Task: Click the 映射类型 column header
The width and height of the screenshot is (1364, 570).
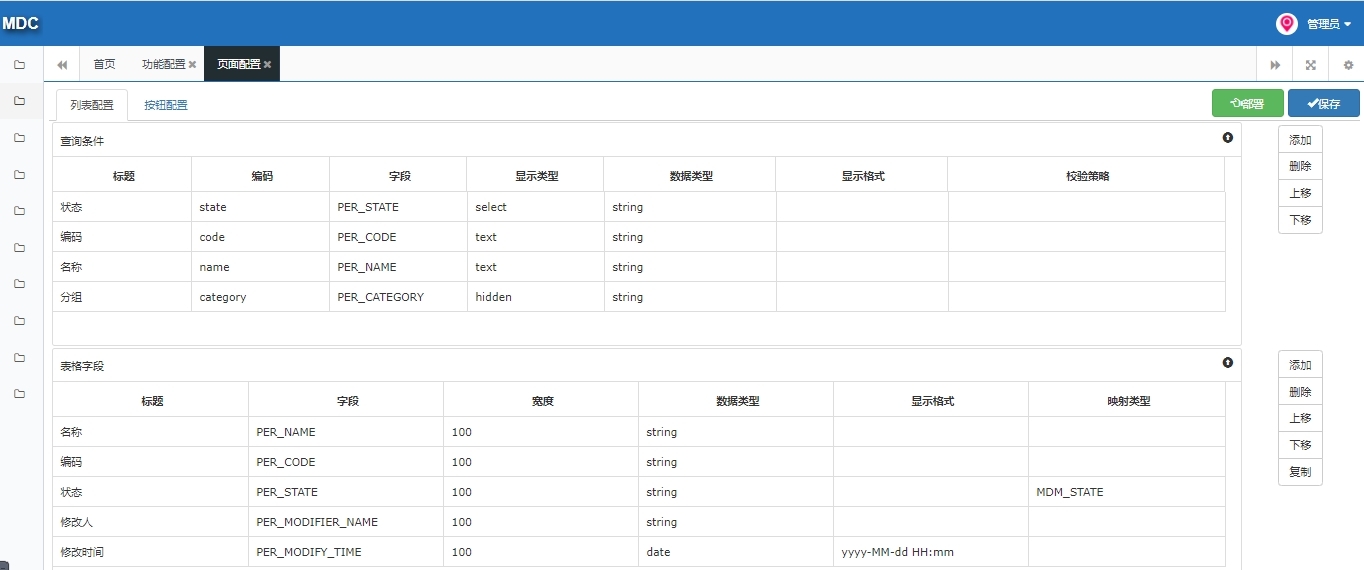Action: click(x=1128, y=400)
